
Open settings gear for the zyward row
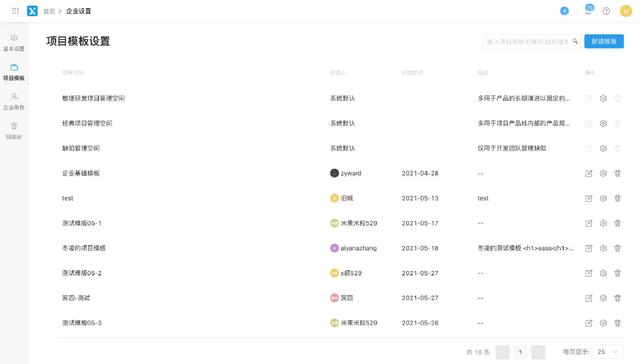tap(603, 173)
